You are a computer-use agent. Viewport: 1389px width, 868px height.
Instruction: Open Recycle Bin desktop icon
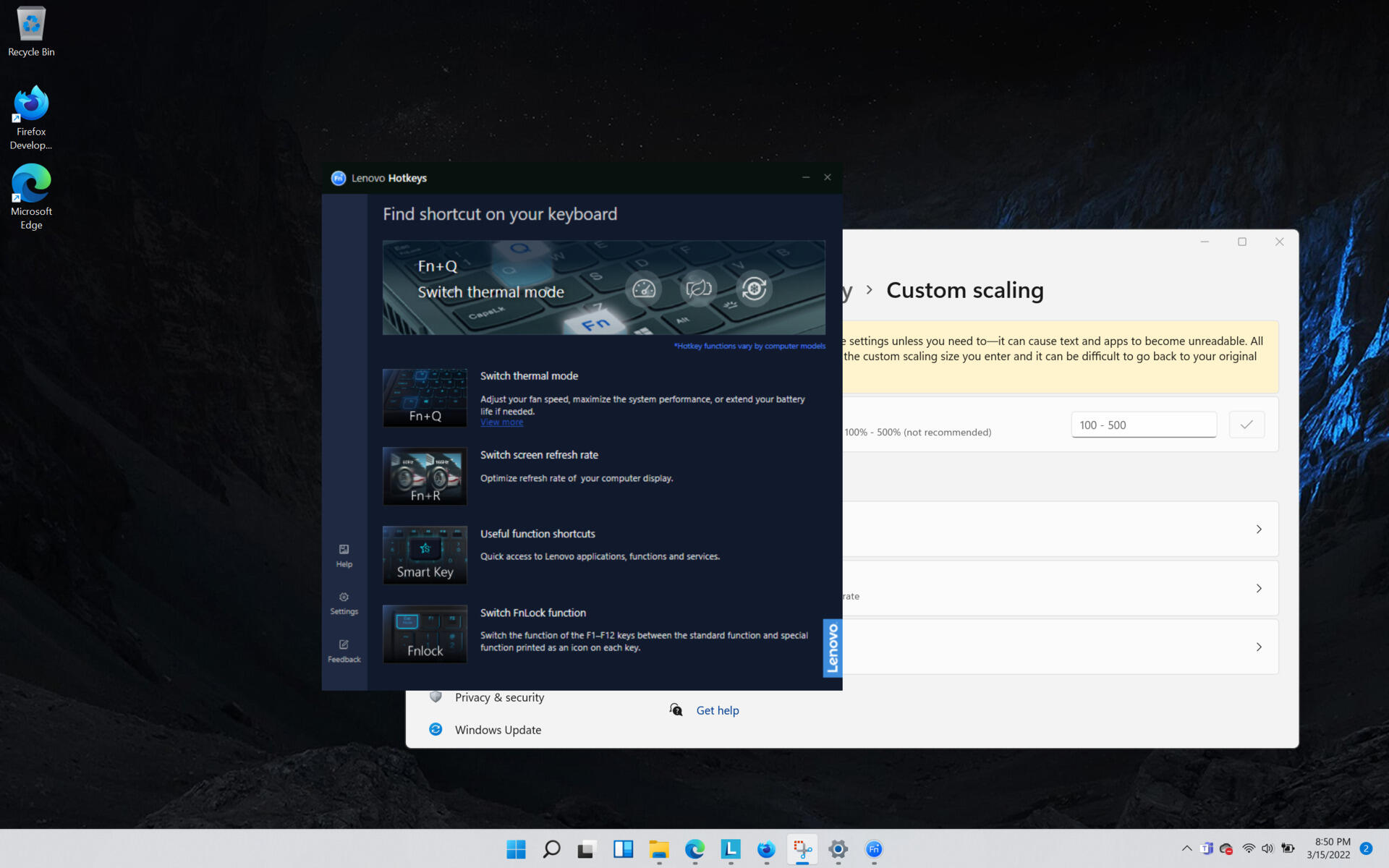(31, 32)
